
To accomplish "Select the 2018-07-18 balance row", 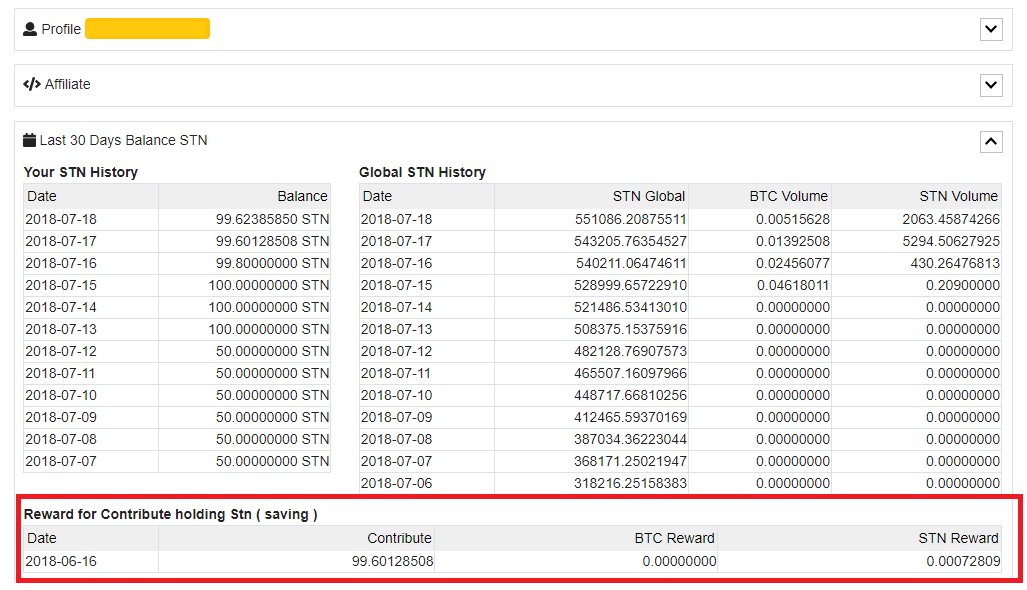I will pos(180,217).
